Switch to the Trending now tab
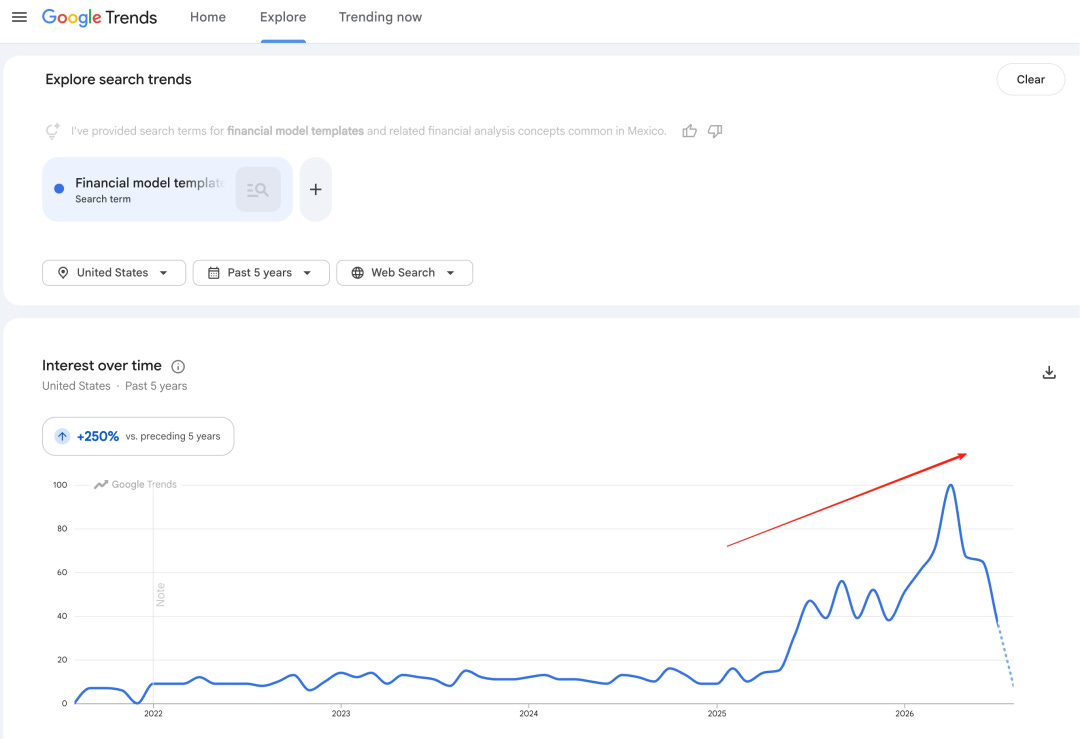This screenshot has height=739, width=1080. (x=380, y=17)
